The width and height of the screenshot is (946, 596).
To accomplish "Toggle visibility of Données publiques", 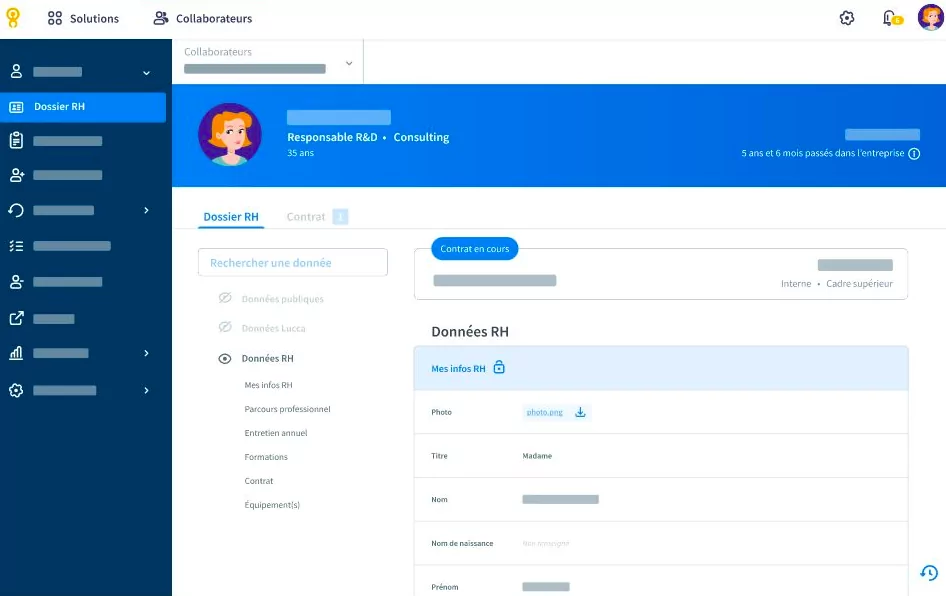I will tap(225, 299).
